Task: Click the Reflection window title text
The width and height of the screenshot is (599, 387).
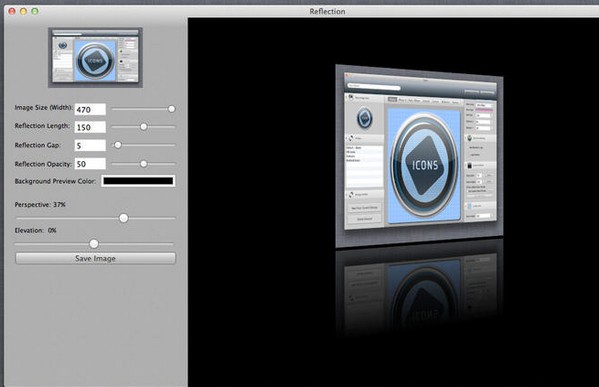Action: pos(327,11)
